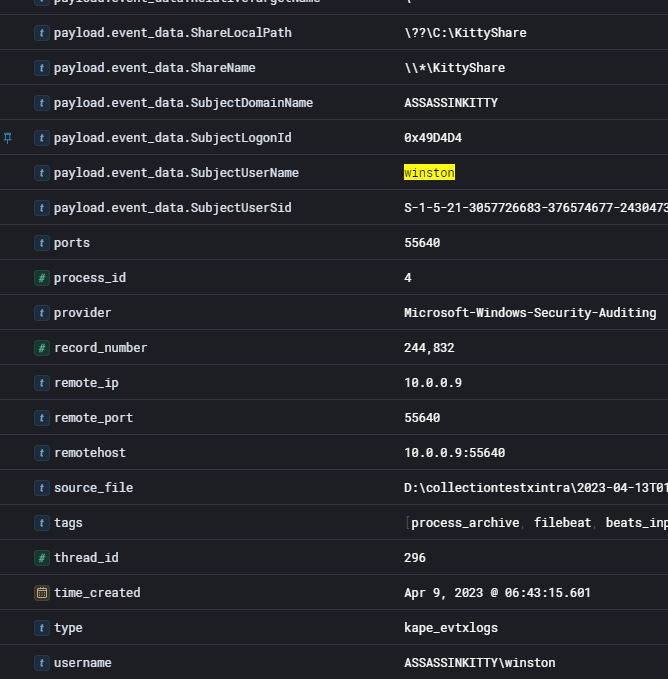The image size is (668, 679).
Task: Click the remotehost value 10.0.0.9:55640
Action: coord(454,453)
